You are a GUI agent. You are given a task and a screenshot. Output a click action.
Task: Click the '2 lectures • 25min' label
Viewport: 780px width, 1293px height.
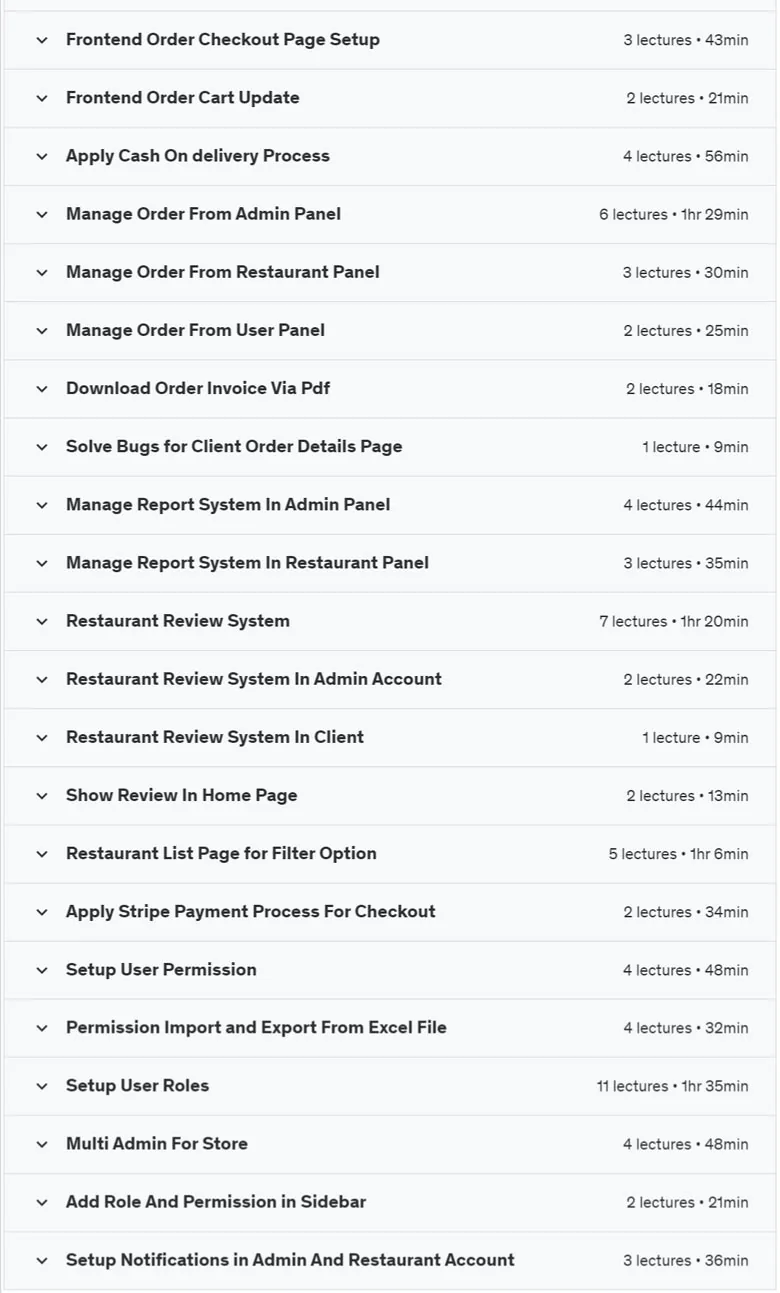[688, 331]
